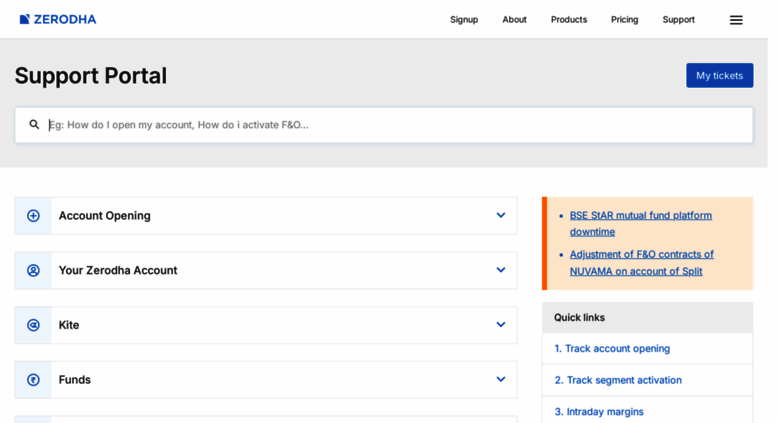The image size is (777, 423).
Task: Open BSE StAR mutual fund downtime link
Action: point(641,223)
